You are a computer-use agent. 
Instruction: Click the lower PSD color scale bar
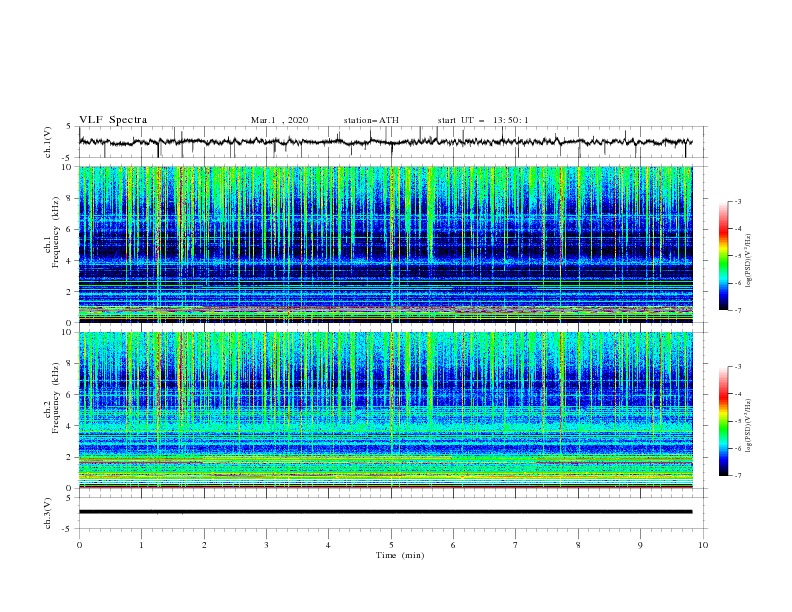723,421
